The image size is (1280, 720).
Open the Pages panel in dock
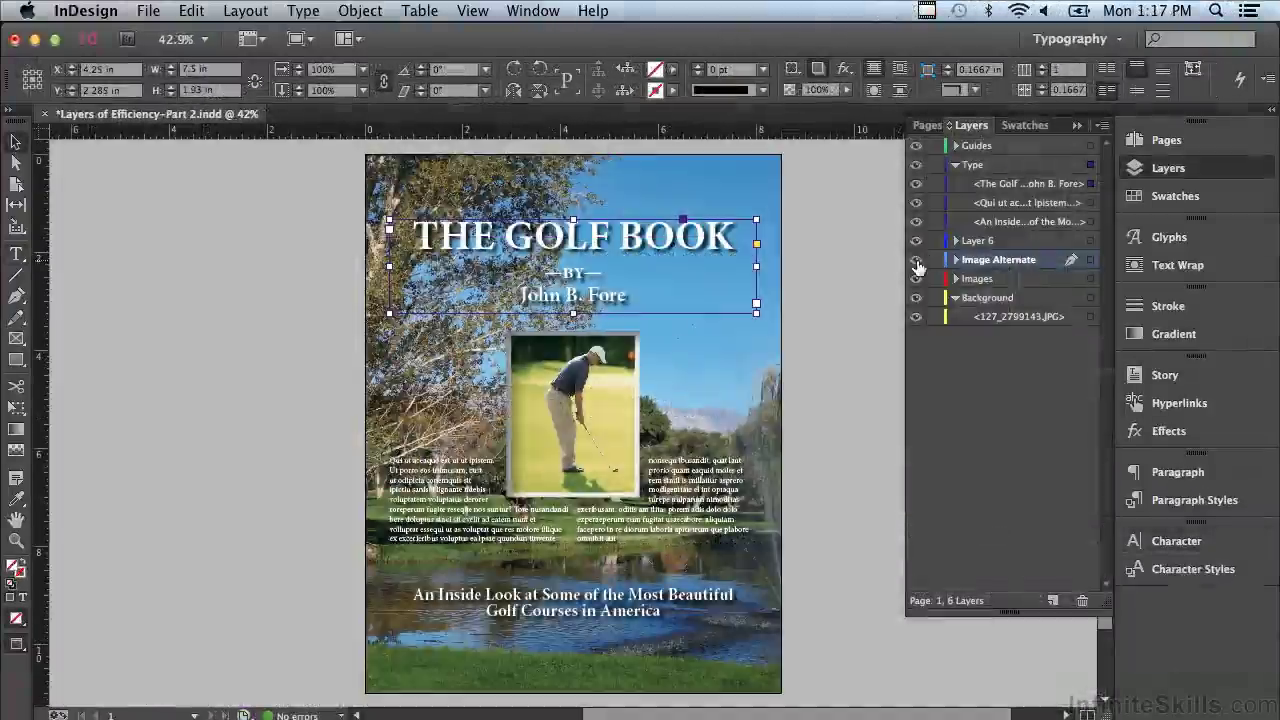1166,140
